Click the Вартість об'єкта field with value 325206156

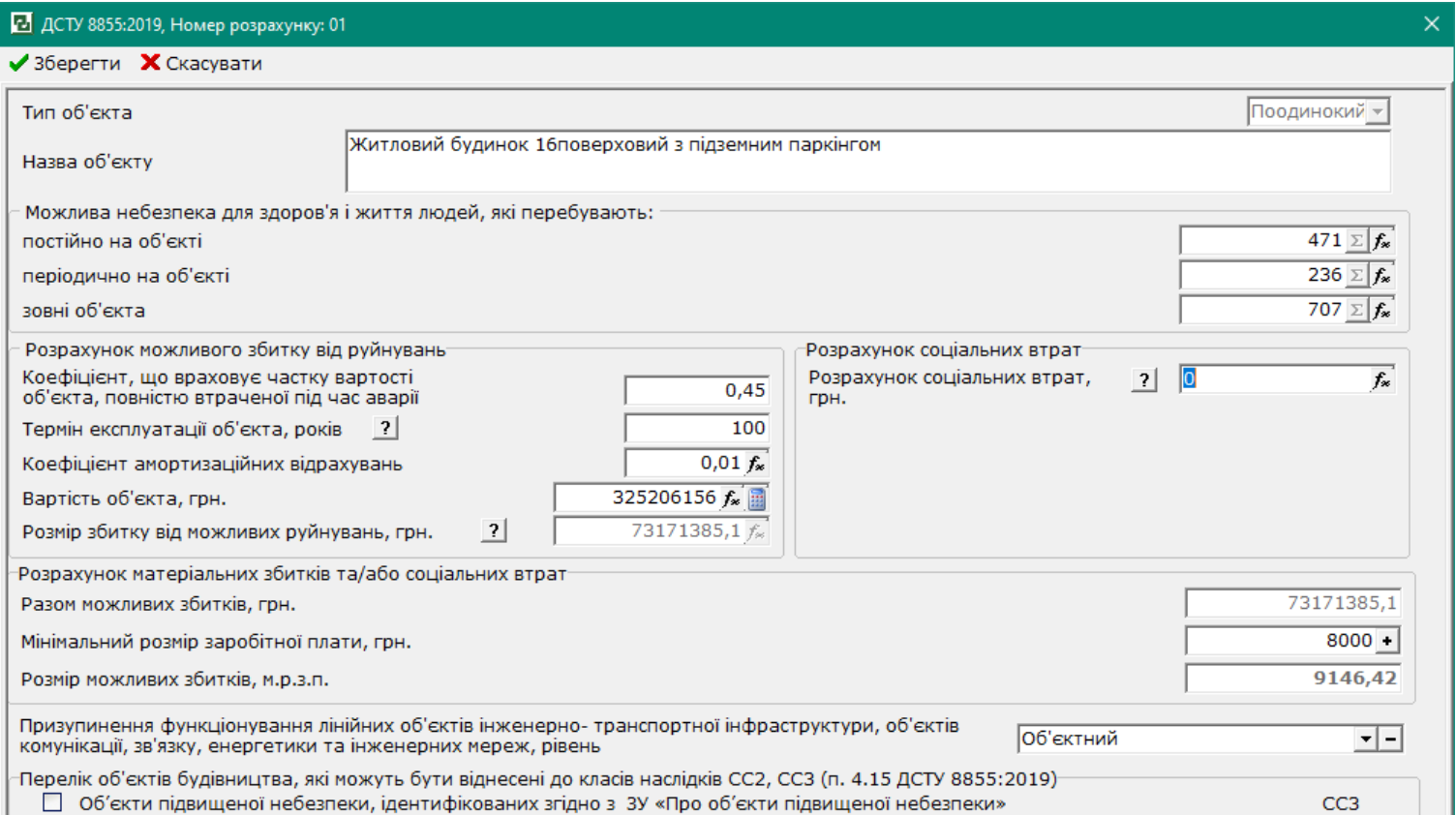(x=636, y=498)
